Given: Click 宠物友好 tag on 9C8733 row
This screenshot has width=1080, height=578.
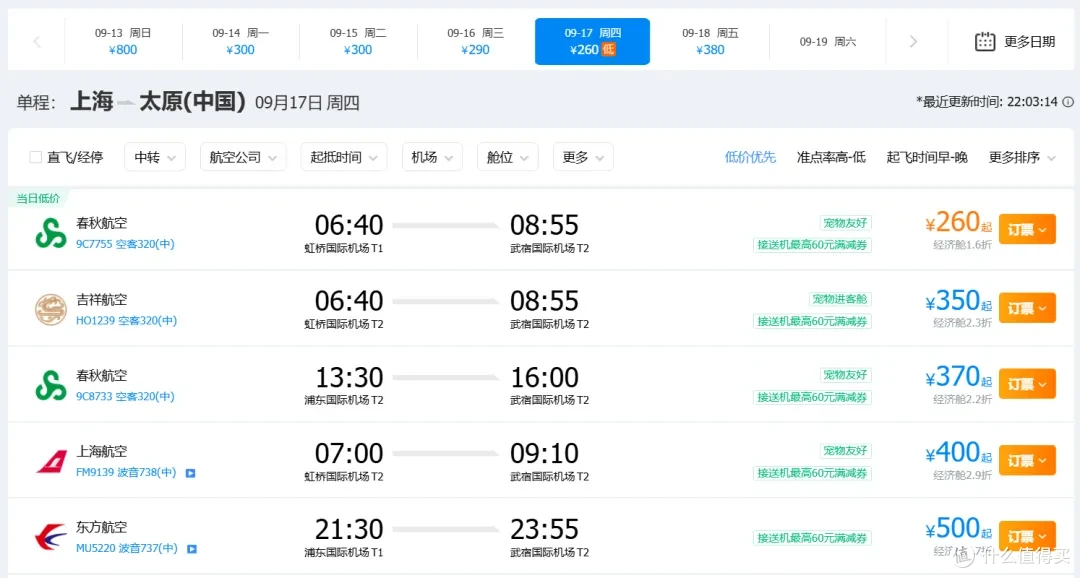Looking at the screenshot, I should (845, 375).
